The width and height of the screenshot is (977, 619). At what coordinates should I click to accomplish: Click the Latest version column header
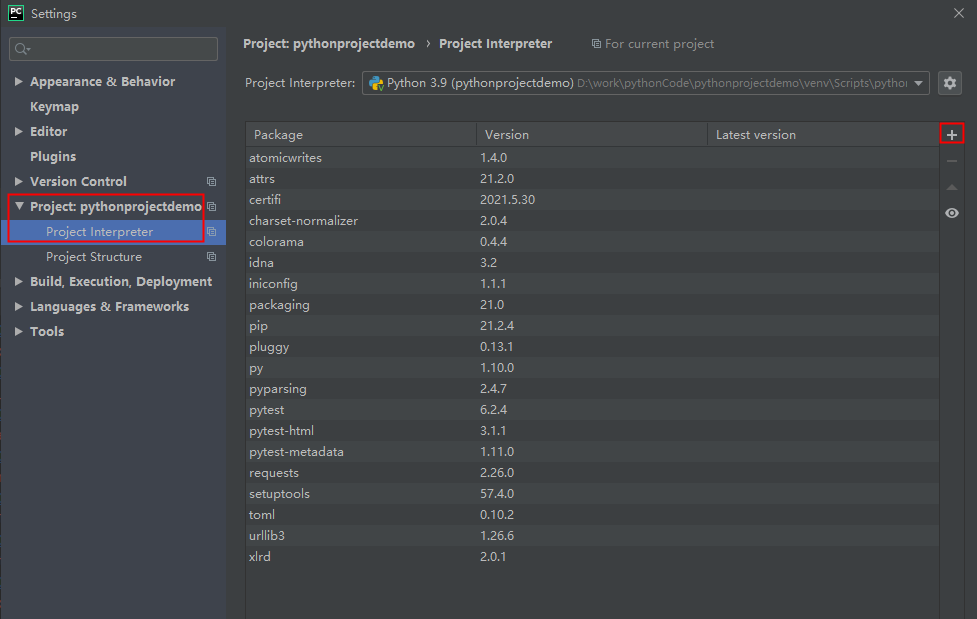(823, 135)
